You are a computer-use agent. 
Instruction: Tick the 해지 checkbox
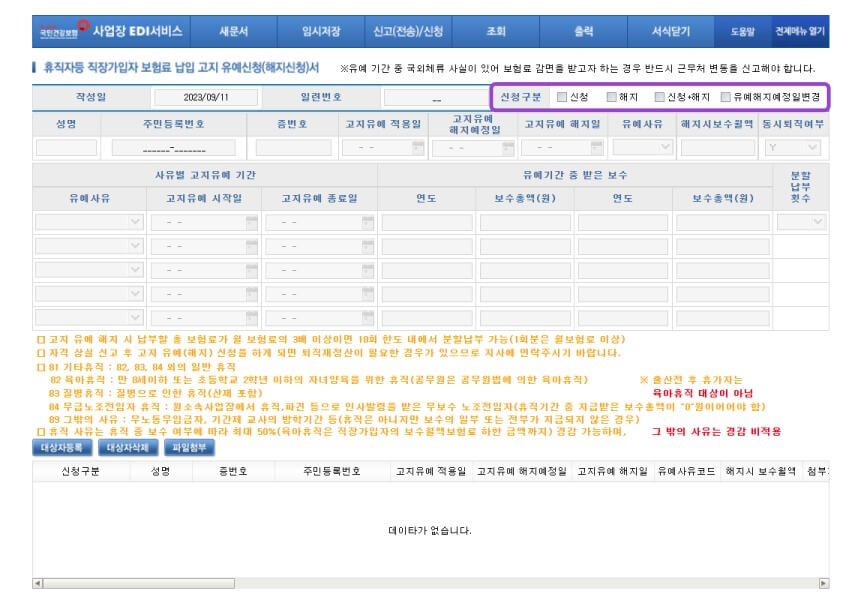pyautogui.click(x=612, y=97)
